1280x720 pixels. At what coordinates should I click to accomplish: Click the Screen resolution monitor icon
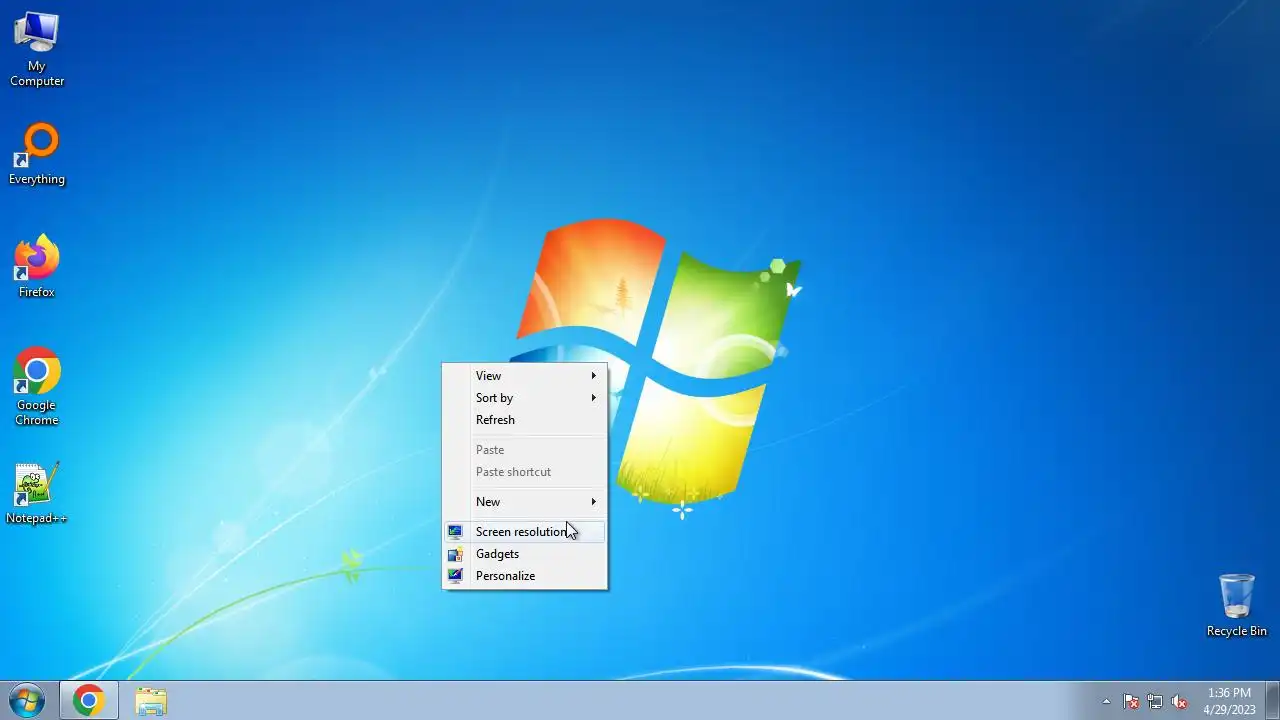coord(455,532)
